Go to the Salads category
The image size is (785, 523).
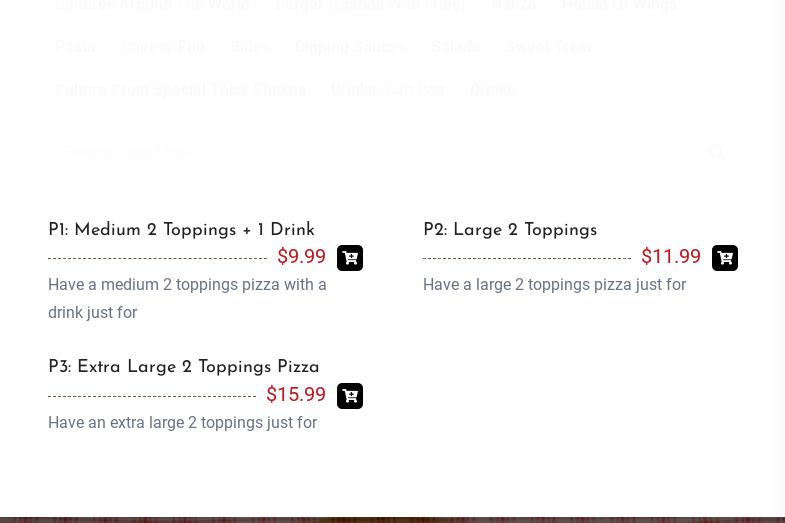click(455, 47)
